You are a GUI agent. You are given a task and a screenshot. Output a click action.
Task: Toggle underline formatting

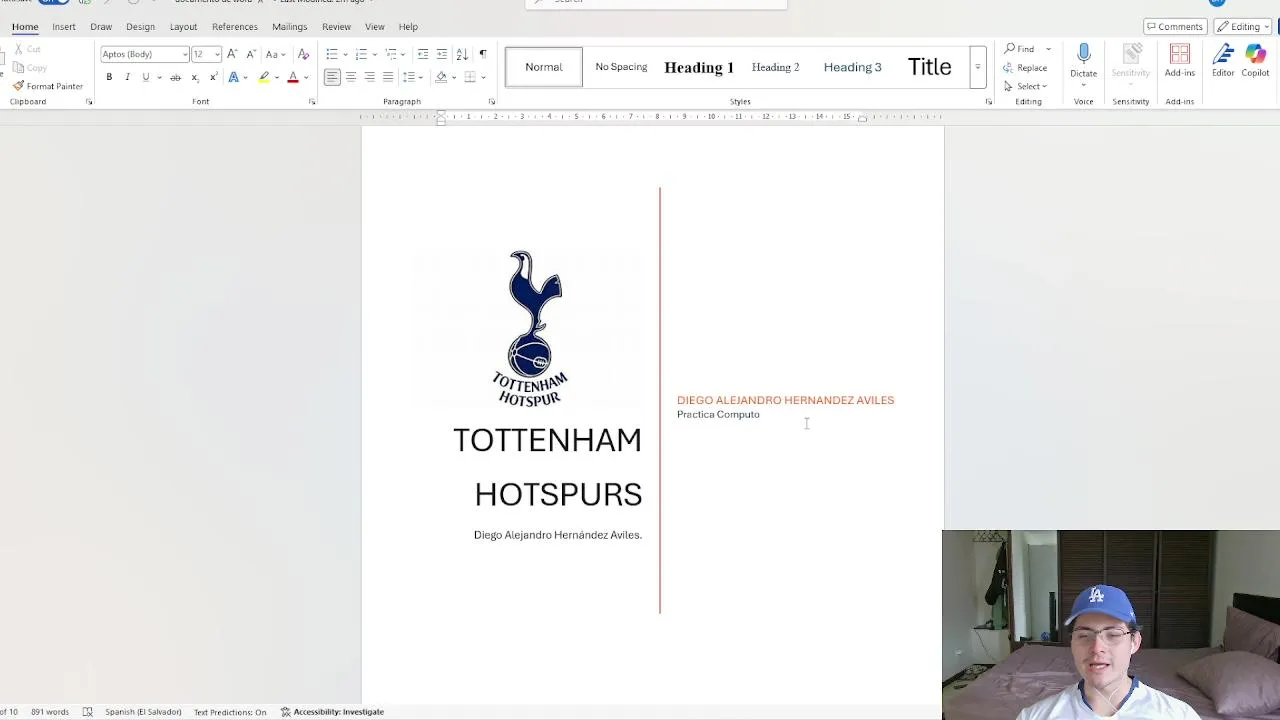point(145,77)
